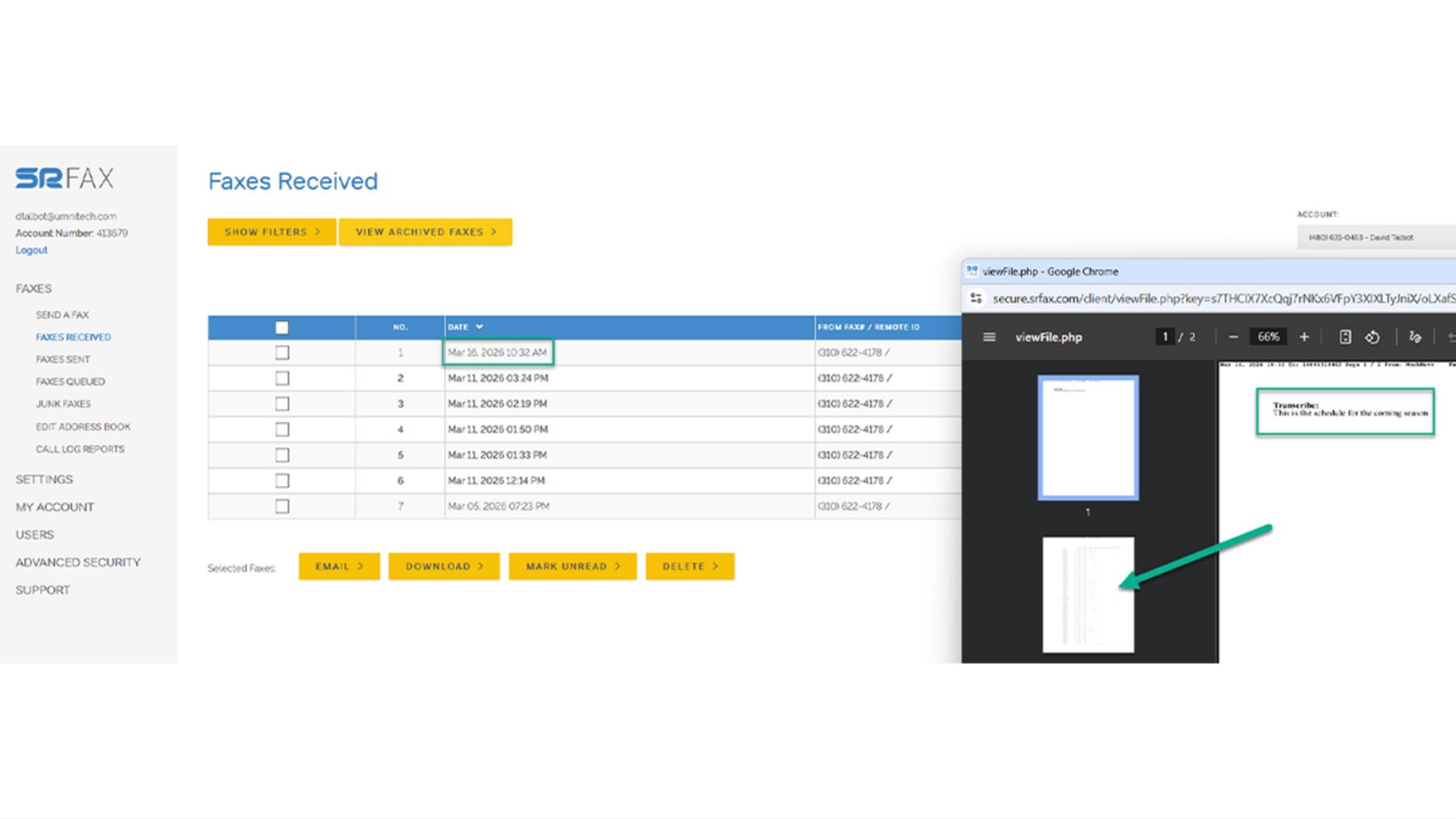The image size is (1456, 819).
Task: Select checkbox for fax number 2
Action: point(281,378)
